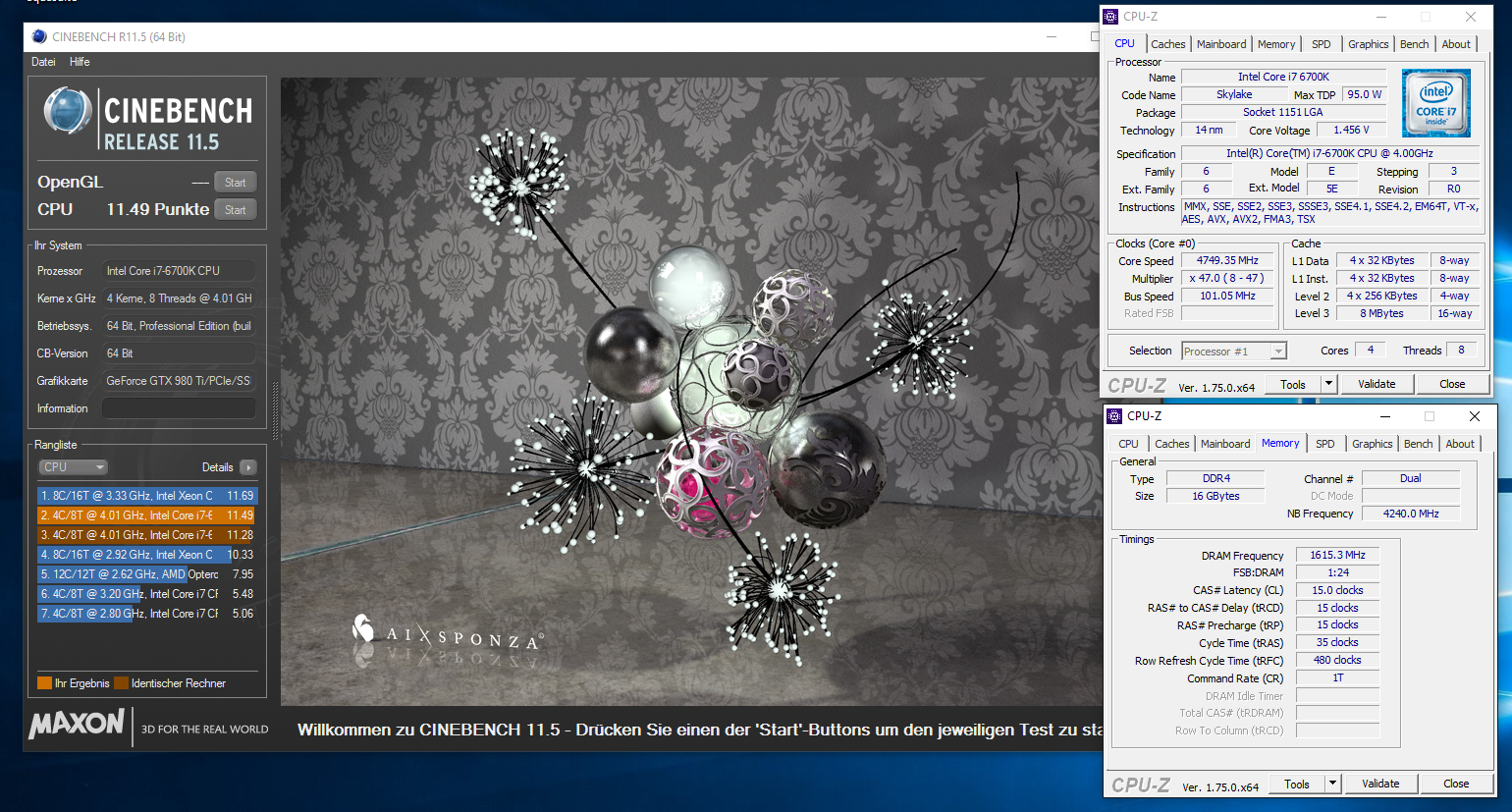Click the Cinebench globe logo

click(x=68, y=111)
